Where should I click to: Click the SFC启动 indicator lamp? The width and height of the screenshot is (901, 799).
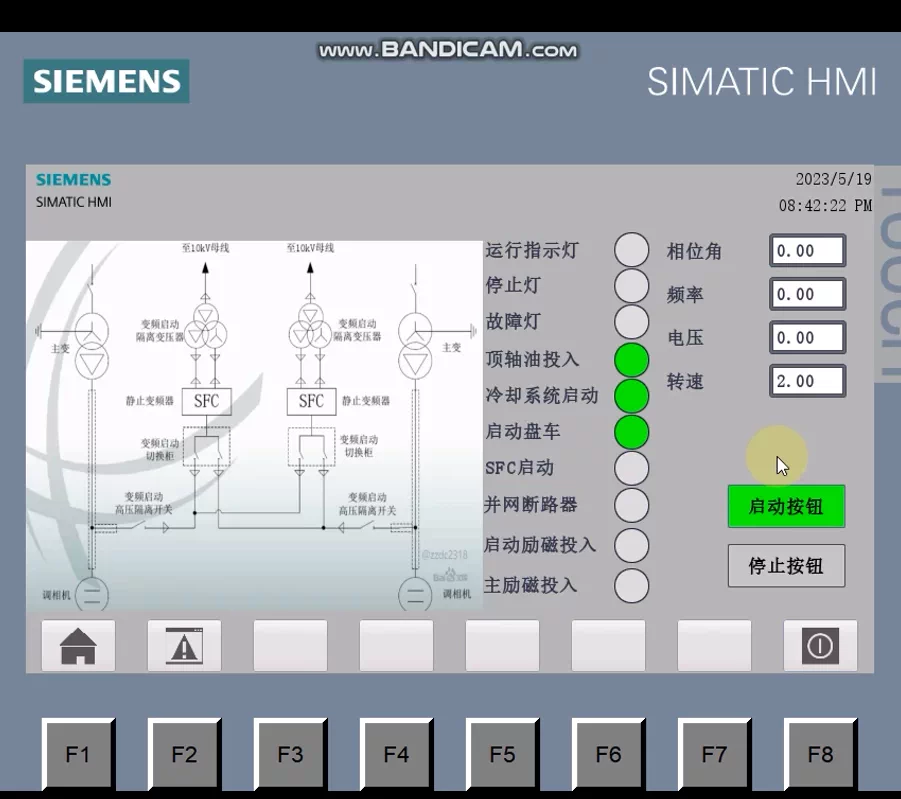(632, 468)
